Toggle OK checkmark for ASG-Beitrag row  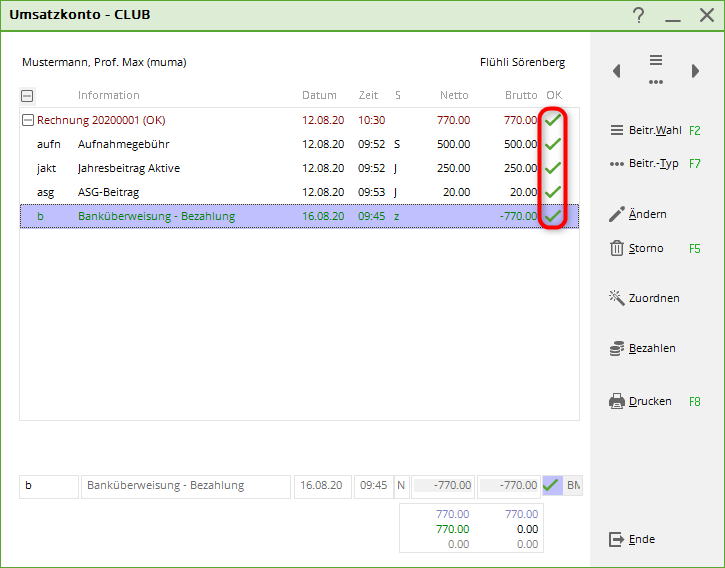click(552, 192)
